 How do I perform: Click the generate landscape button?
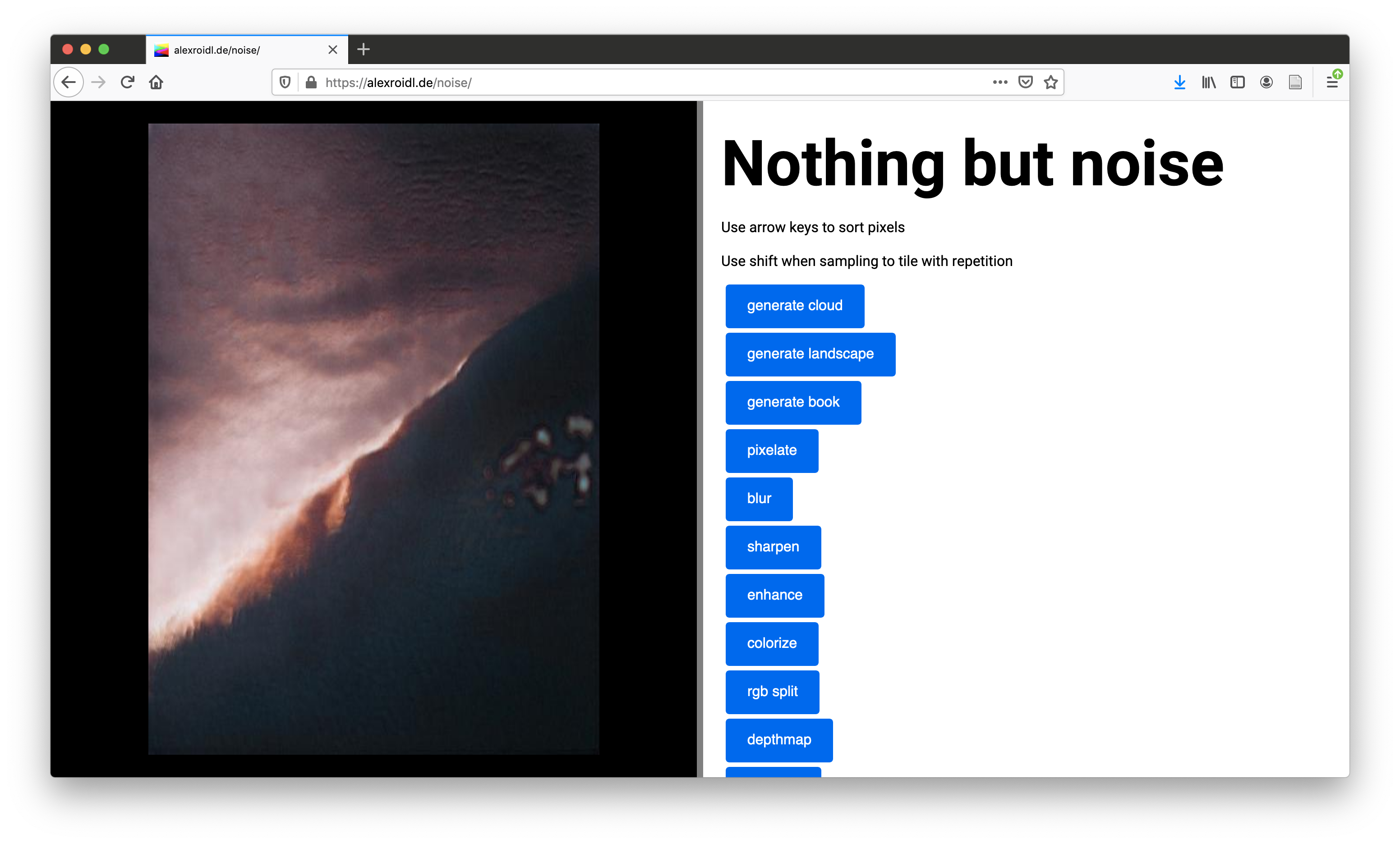point(810,354)
